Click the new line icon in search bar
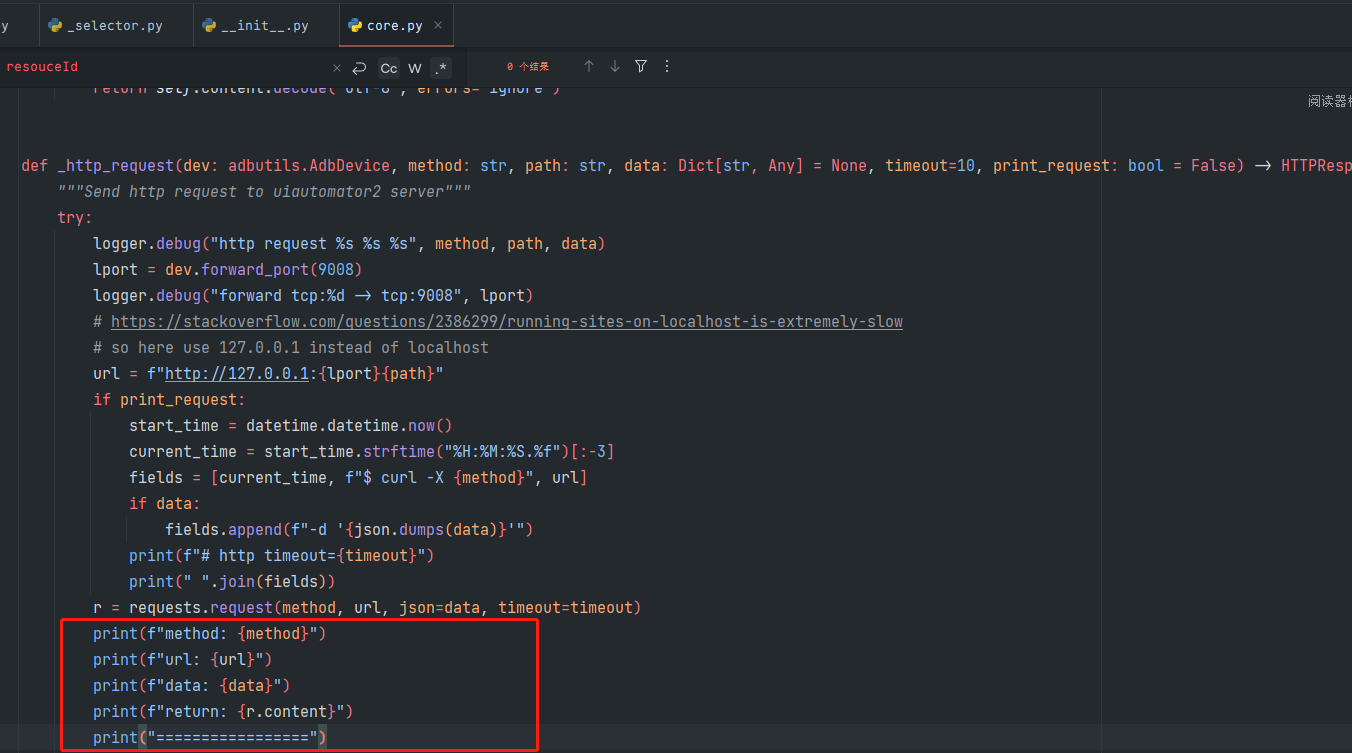This screenshot has width=1352, height=753. coord(359,67)
